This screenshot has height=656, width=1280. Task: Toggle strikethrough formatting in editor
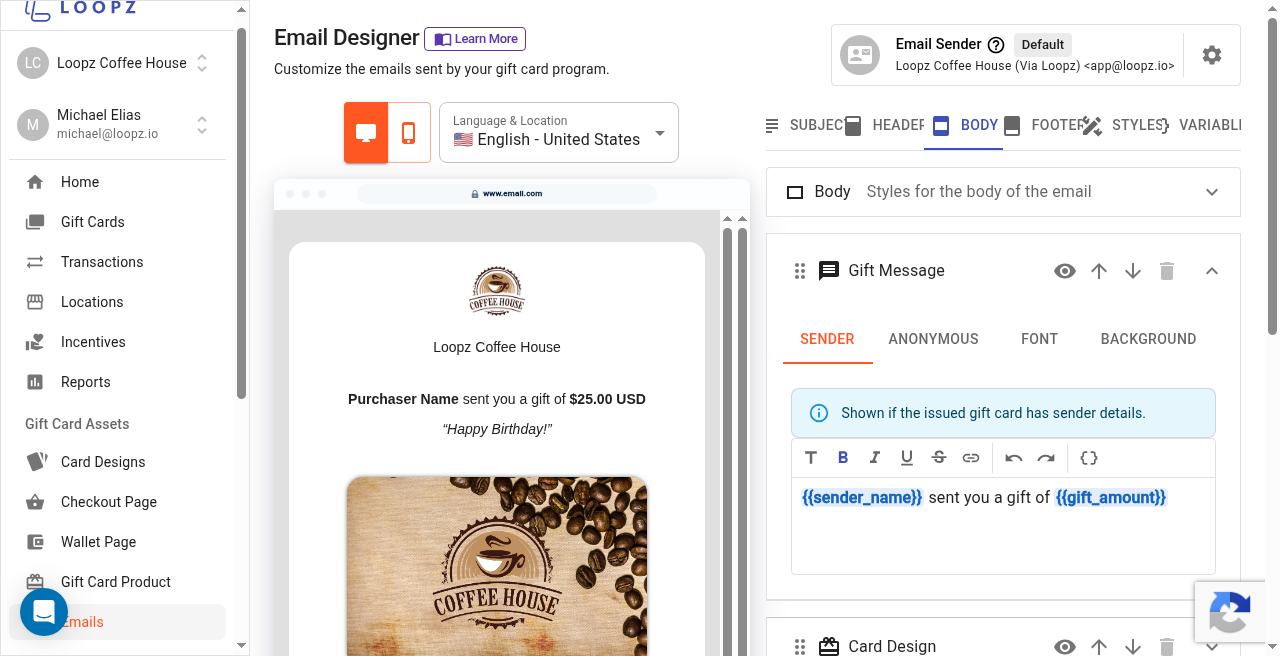pos(939,458)
